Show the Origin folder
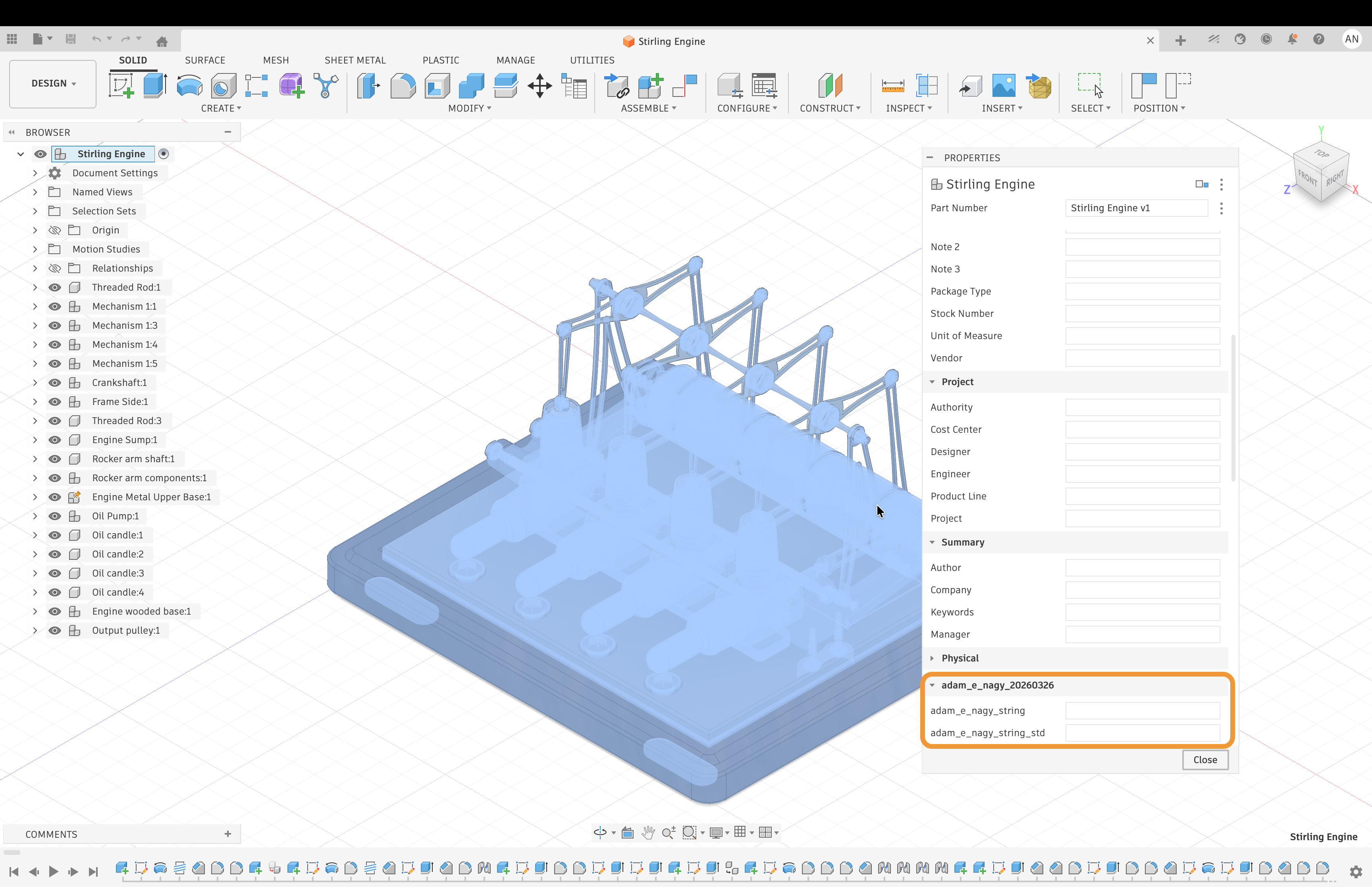The height and width of the screenshot is (887, 1372). [55, 230]
